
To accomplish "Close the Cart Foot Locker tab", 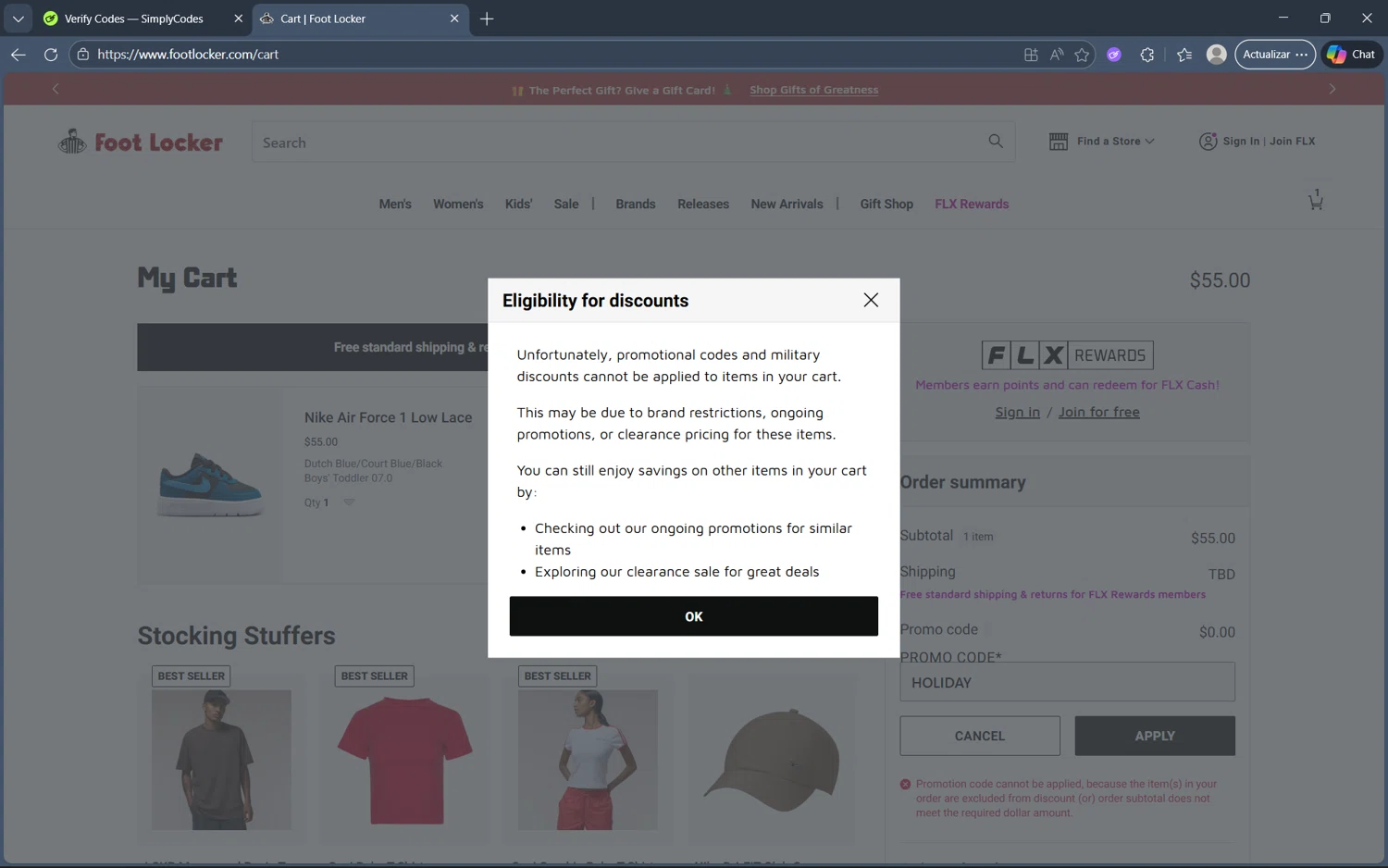I will click(454, 19).
